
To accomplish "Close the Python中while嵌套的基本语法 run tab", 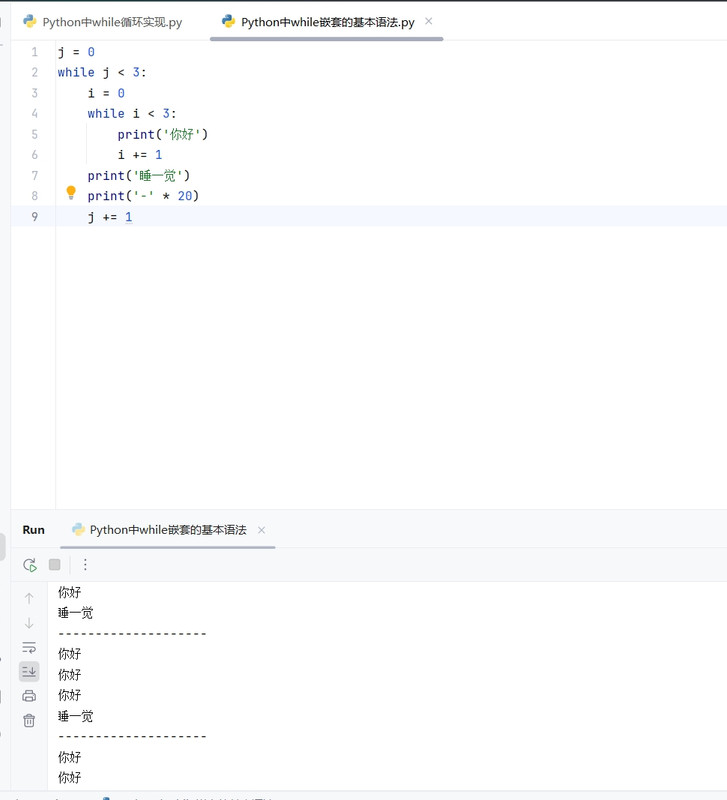I will (261, 530).
